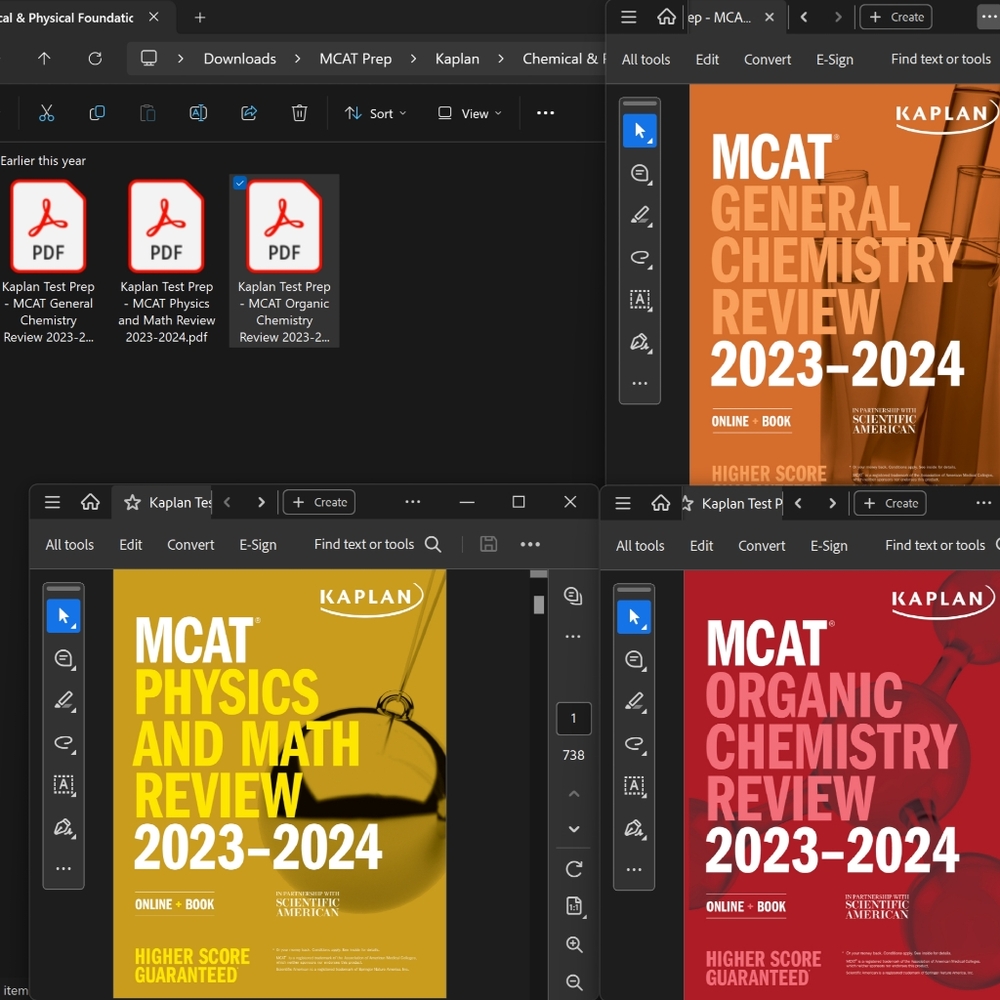Viewport: 1000px width, 1000px height.
Task: Open Edit menu in Physics window
Action: [131, 545]
